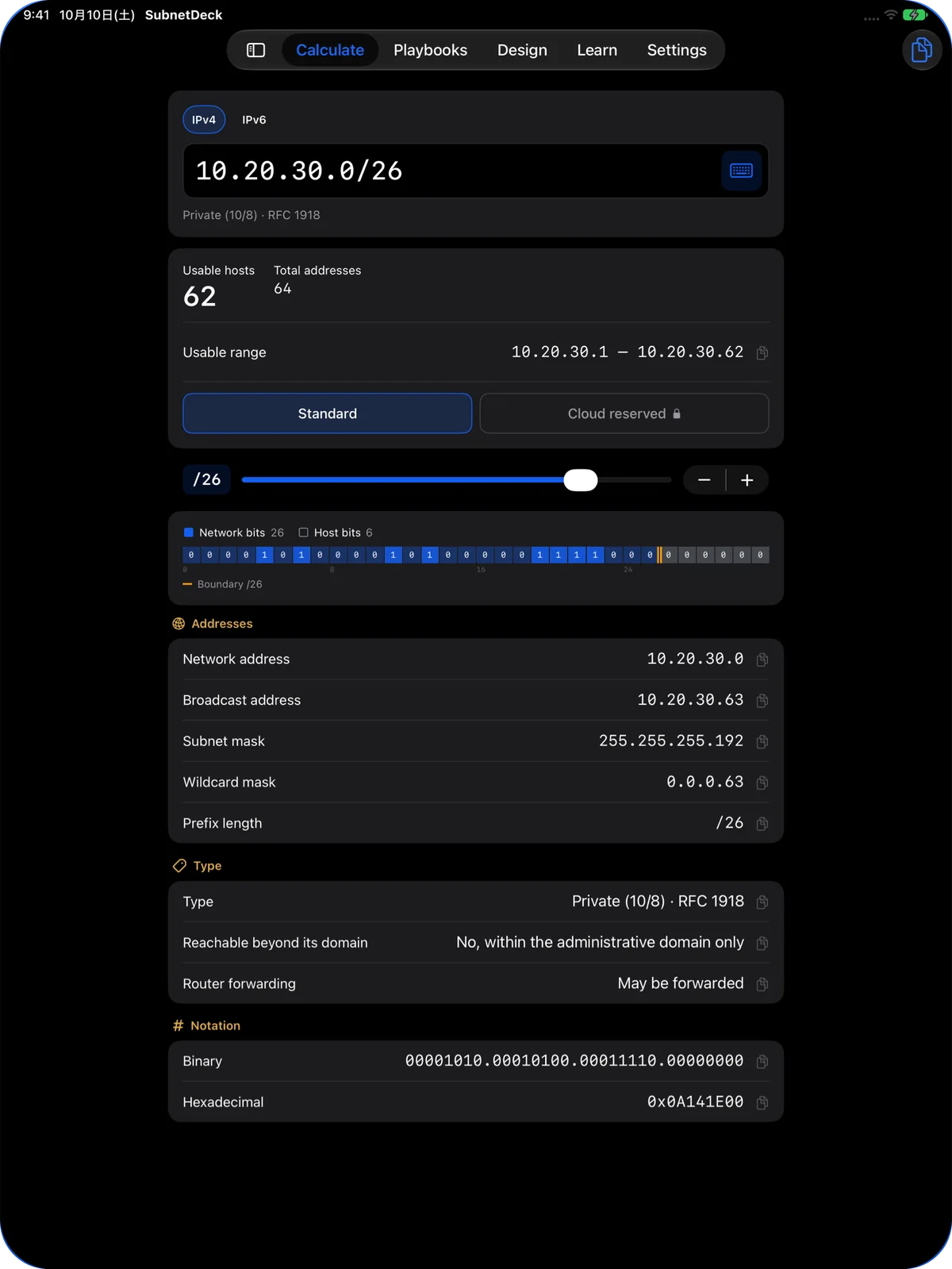Toggle the sidebar panel icon
Screen dimensions: 952x1269
255,50
